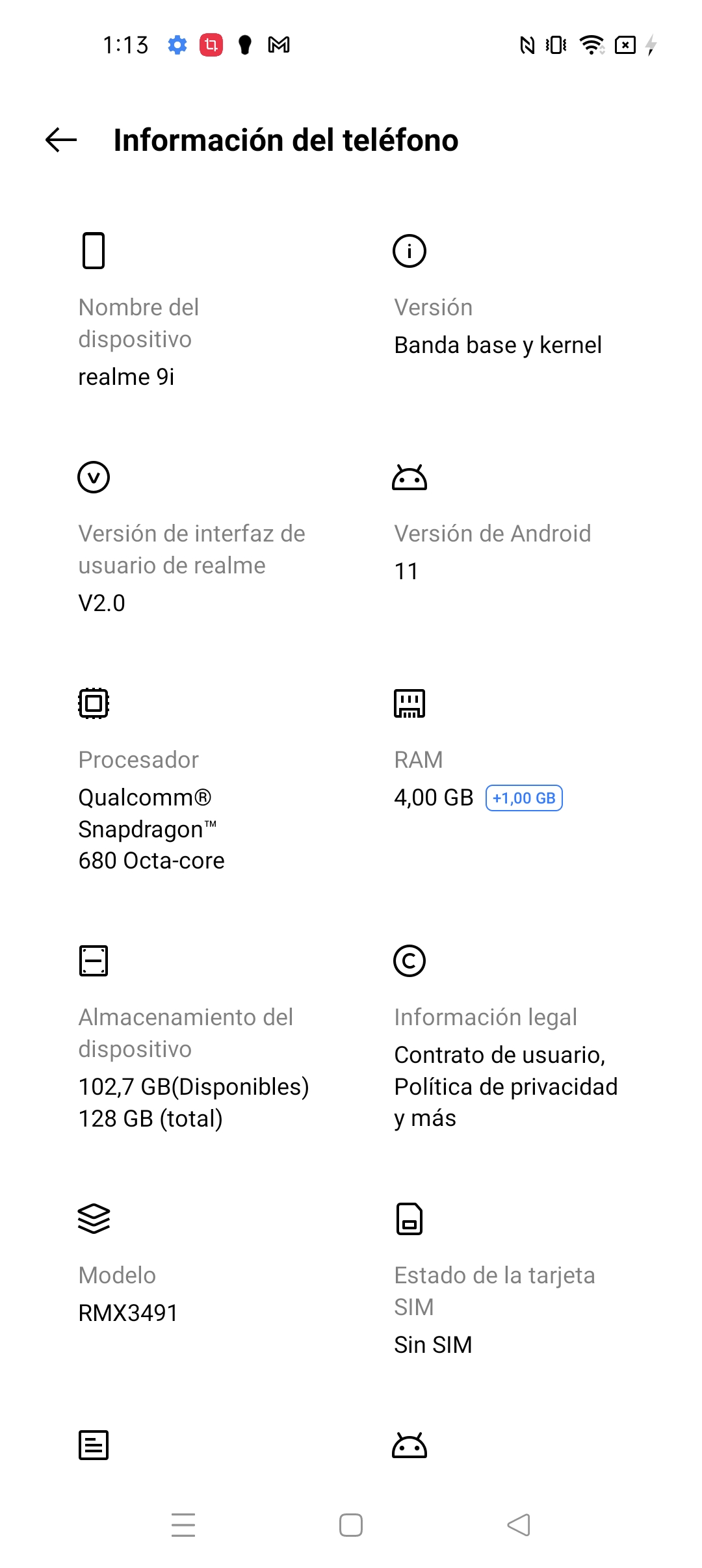The height and width of the screenshot is (1568, 702).
Task: Tap the document icon at bottom left
Action: (x=94, y=1445)
